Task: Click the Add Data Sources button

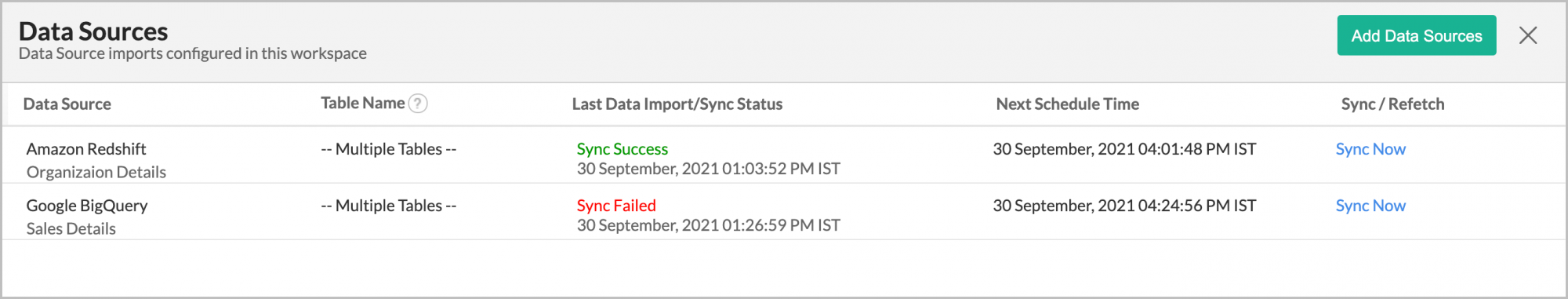Action: [1417, 35]
